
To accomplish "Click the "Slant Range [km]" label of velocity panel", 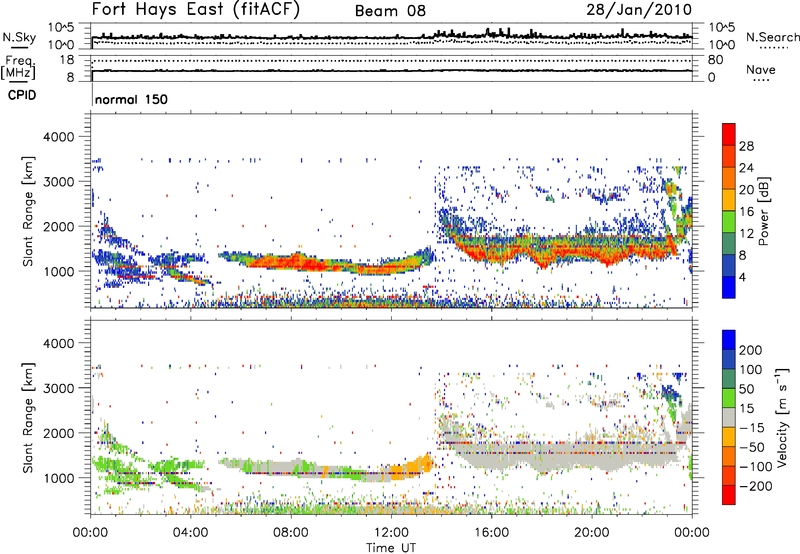I will point(28,418).
